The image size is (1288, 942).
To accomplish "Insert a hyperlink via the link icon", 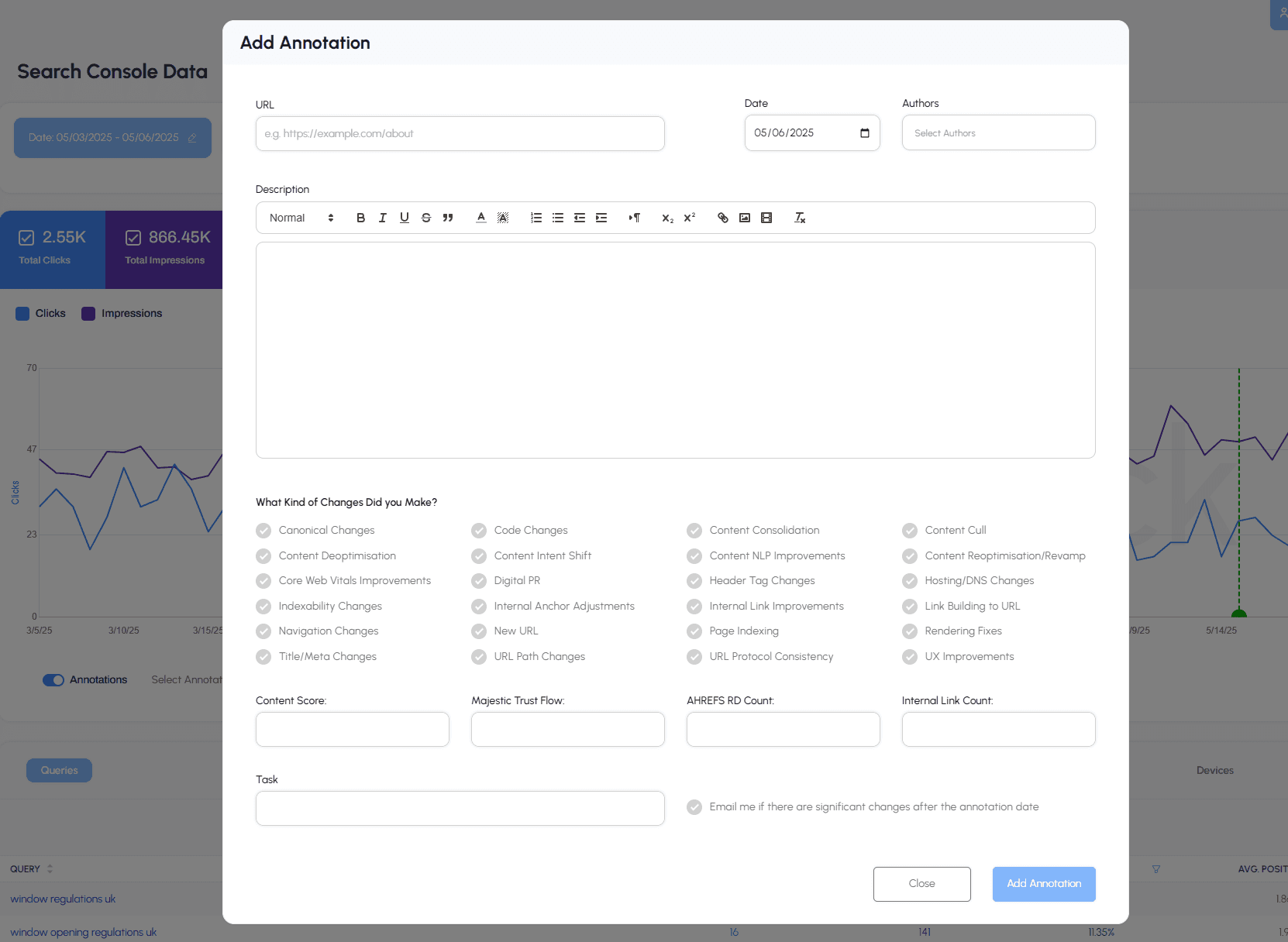I will [x=722, y=218].
